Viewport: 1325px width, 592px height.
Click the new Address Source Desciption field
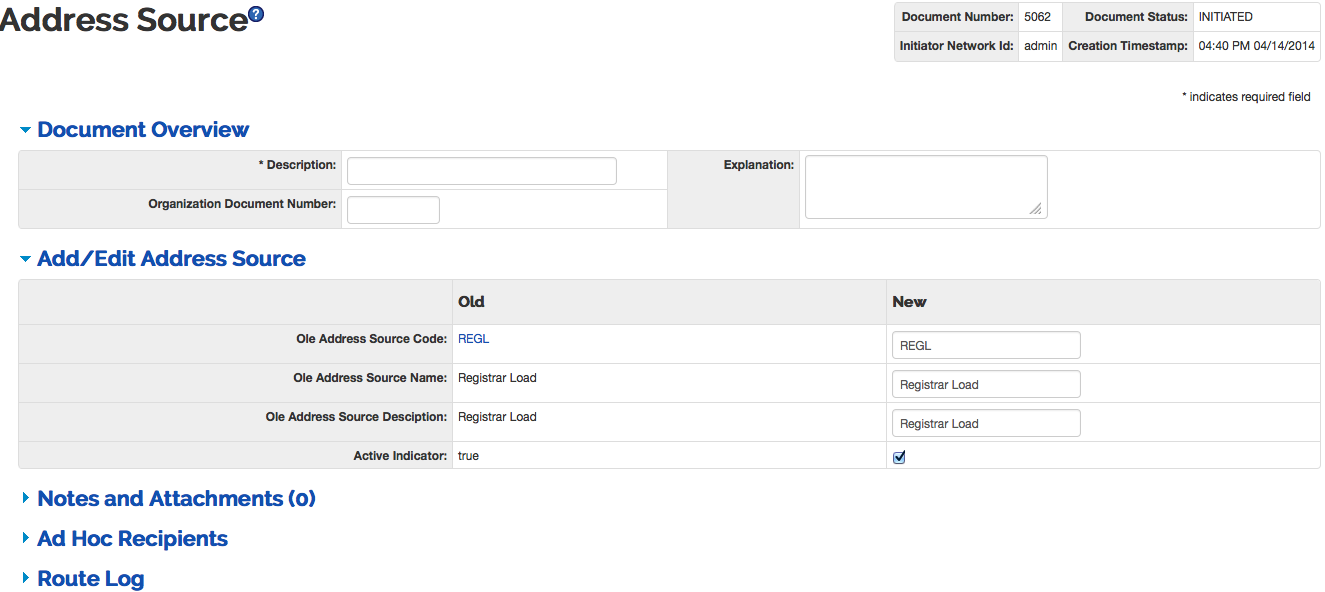coord(985,423)
